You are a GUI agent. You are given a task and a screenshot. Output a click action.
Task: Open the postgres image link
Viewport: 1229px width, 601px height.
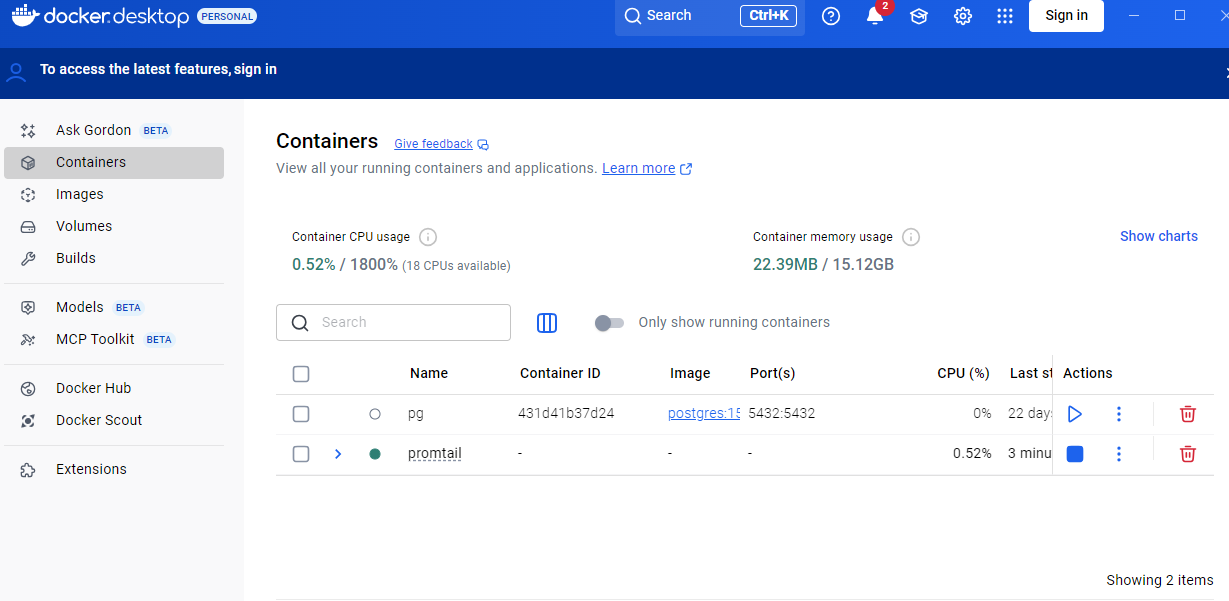pyautogui.click(x=704, y=413)
